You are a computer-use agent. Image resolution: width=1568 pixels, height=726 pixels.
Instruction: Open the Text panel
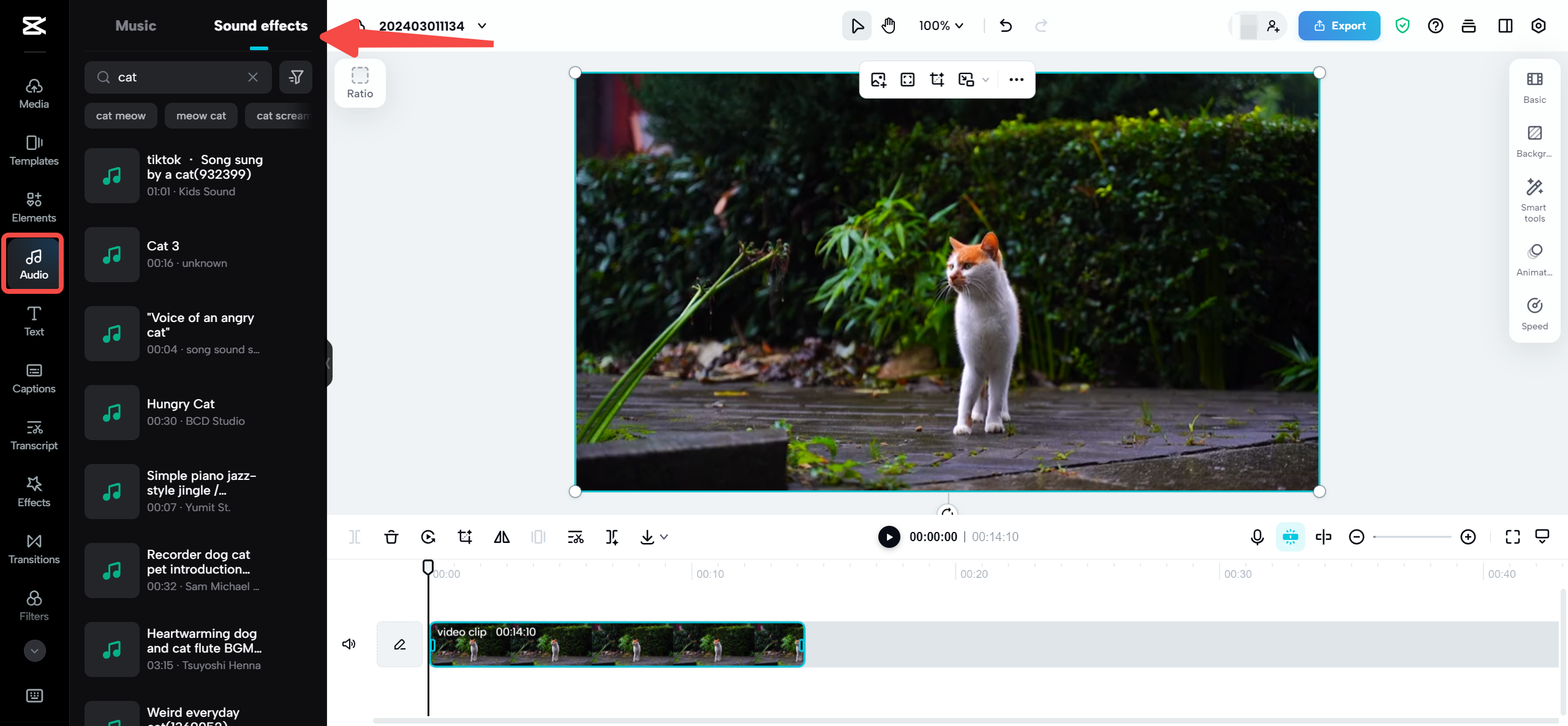click(34, 321)
